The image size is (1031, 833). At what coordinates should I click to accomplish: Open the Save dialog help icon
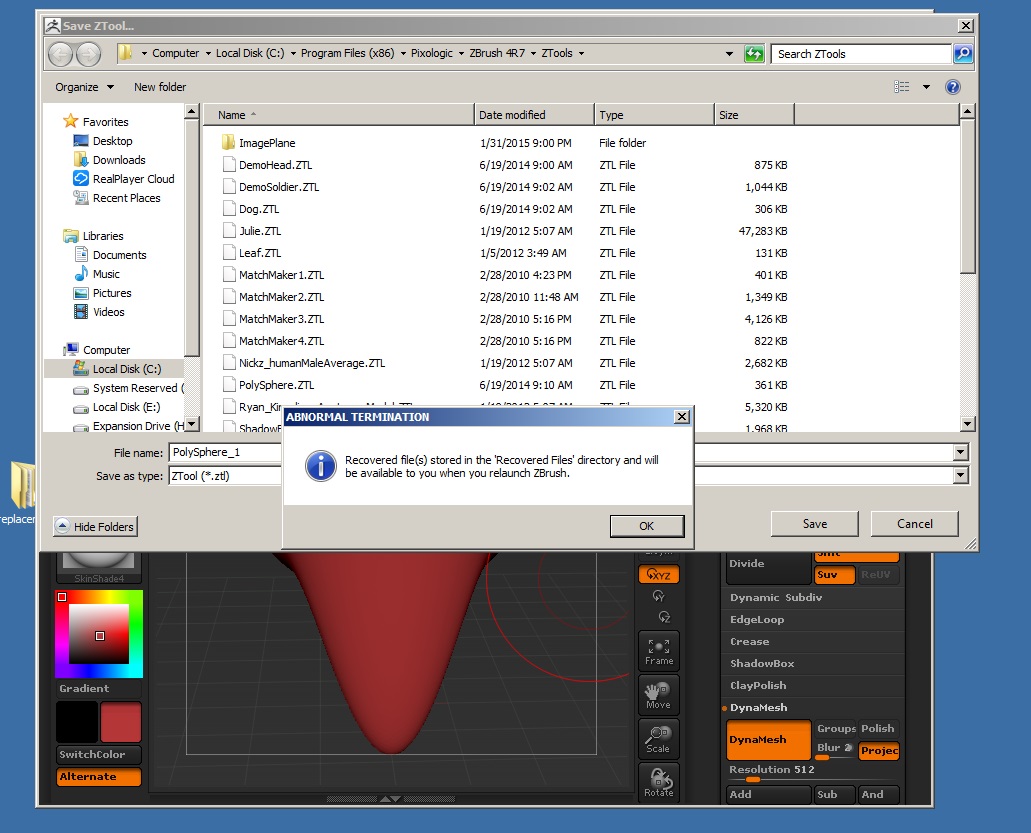[x=952, y=87]
